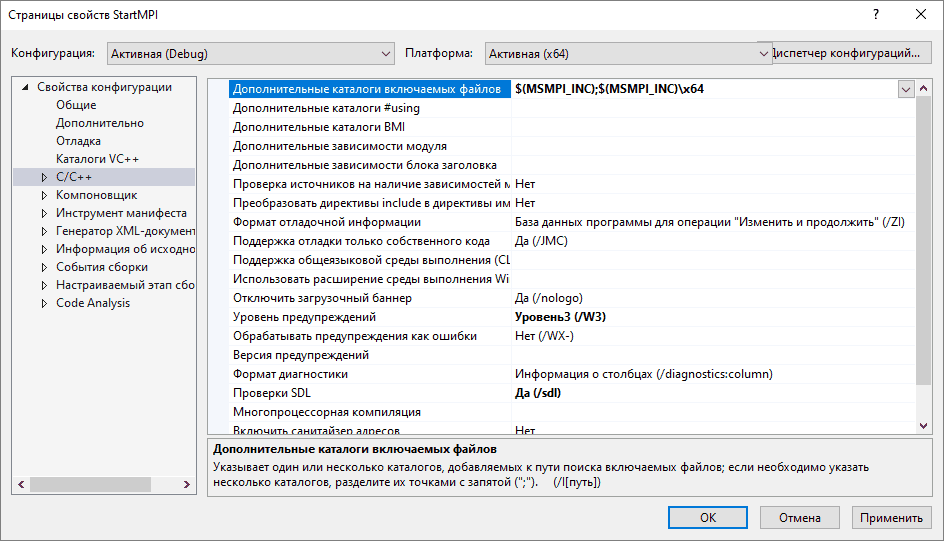Confirm with the OK button
Screen dimensions: 944x541
click(x=708, y=518)
